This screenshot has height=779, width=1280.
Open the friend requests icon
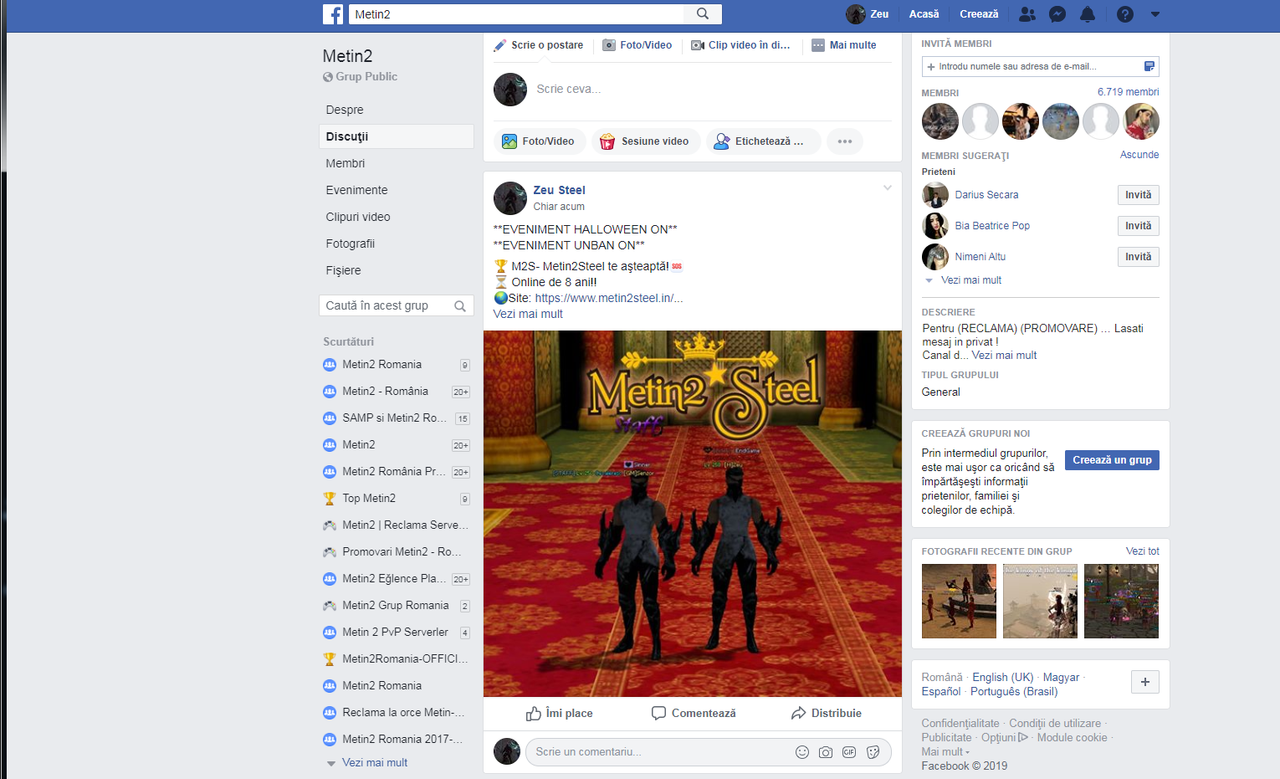click(x=1027, y=13)
